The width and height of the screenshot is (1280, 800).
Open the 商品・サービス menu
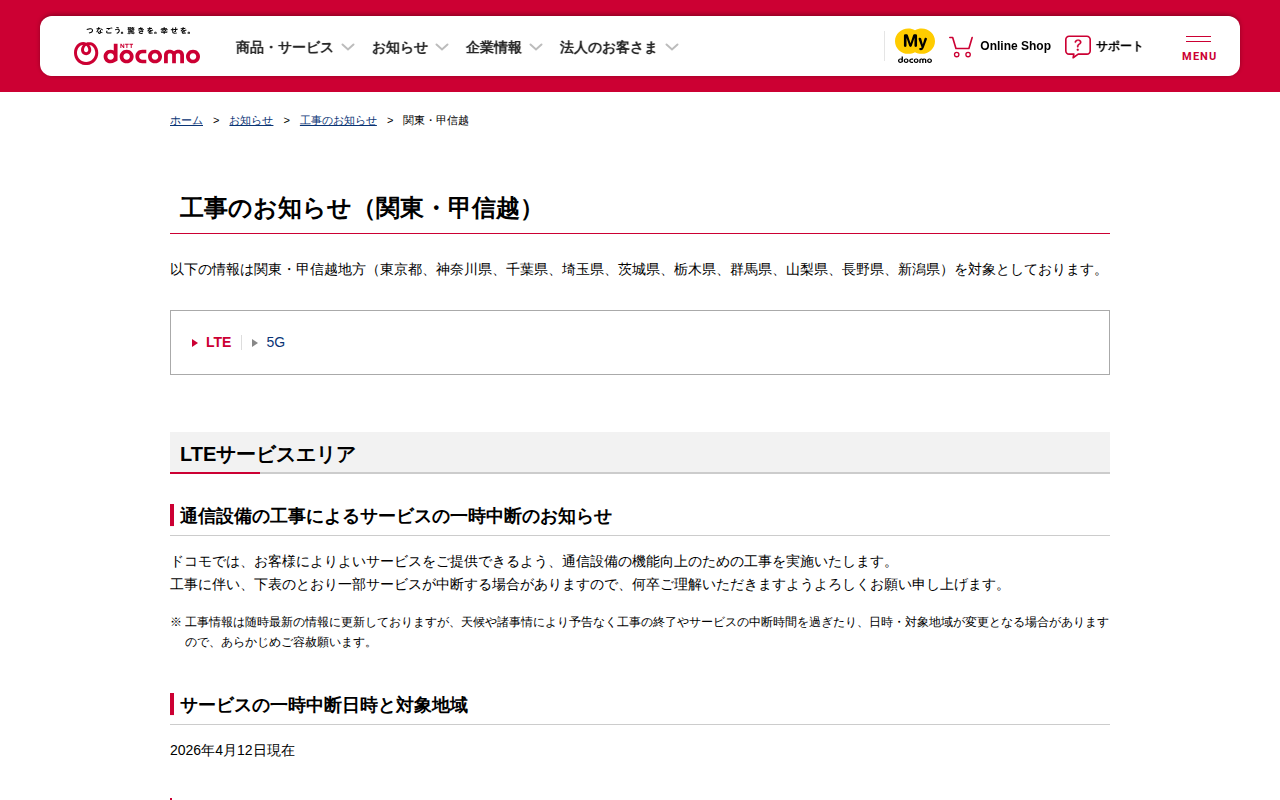point(284,47)
